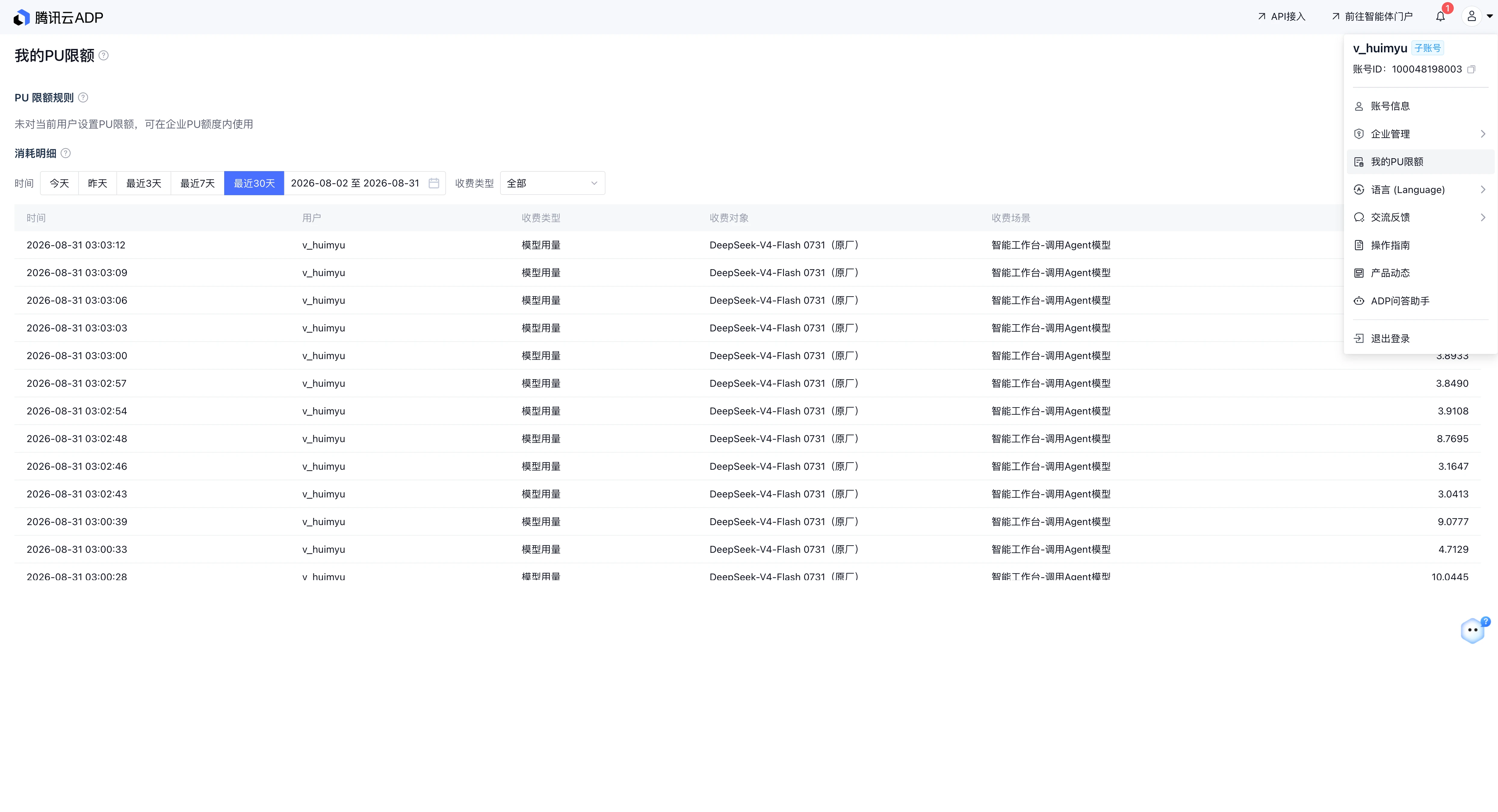Click the 收费对象 column header
1498x812 pixels.
point(729,218)
